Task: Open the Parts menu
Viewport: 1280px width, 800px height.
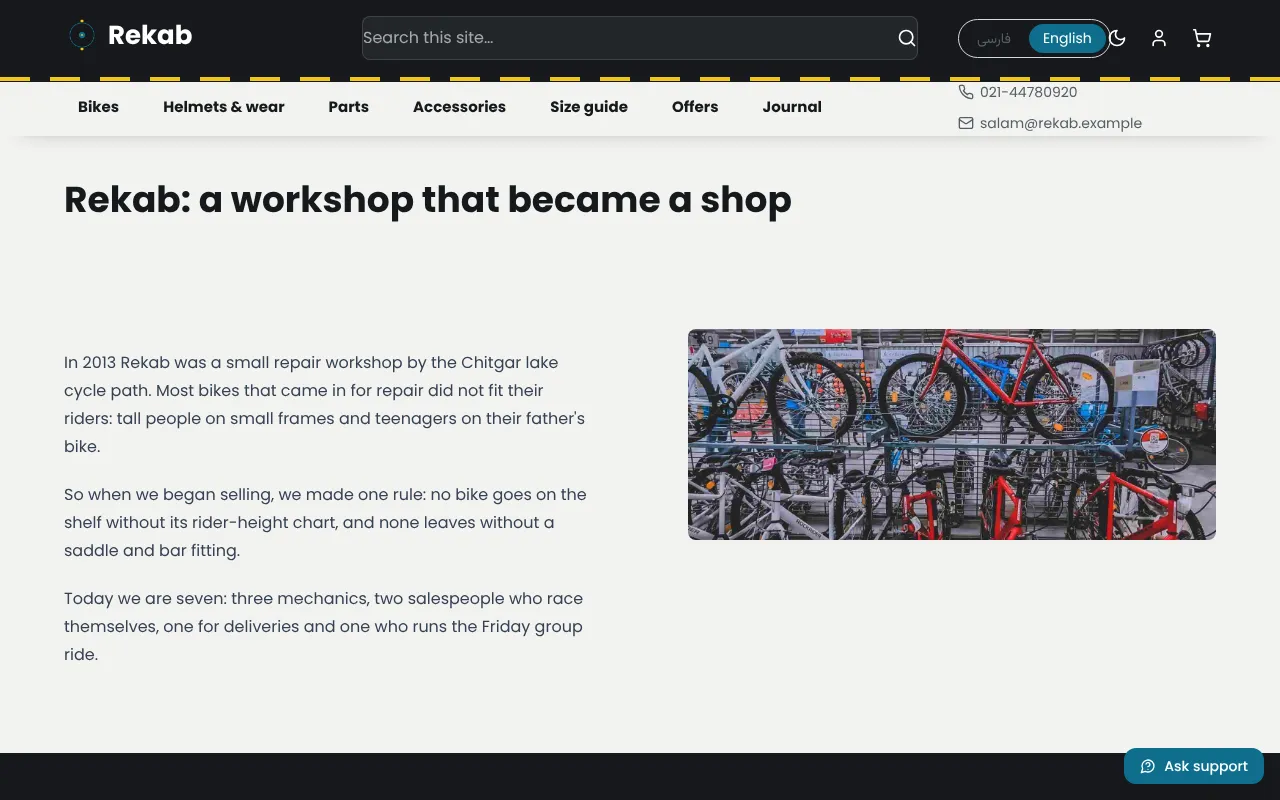Action: tap(349, 107)
